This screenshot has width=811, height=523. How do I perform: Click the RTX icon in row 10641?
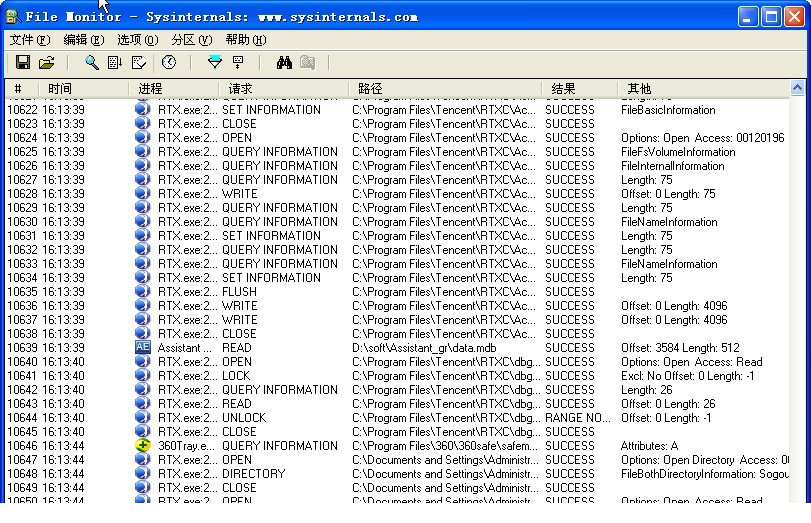[142, 375]
